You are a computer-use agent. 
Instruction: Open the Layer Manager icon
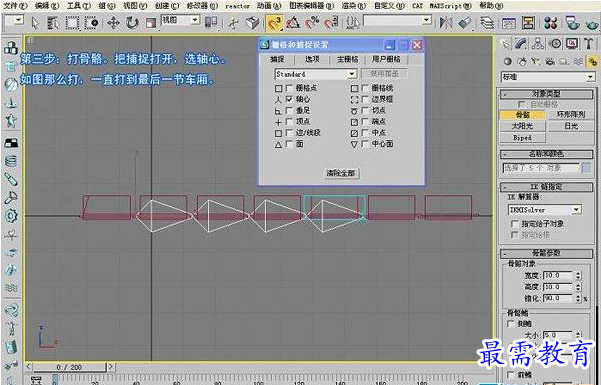(487, 23)
